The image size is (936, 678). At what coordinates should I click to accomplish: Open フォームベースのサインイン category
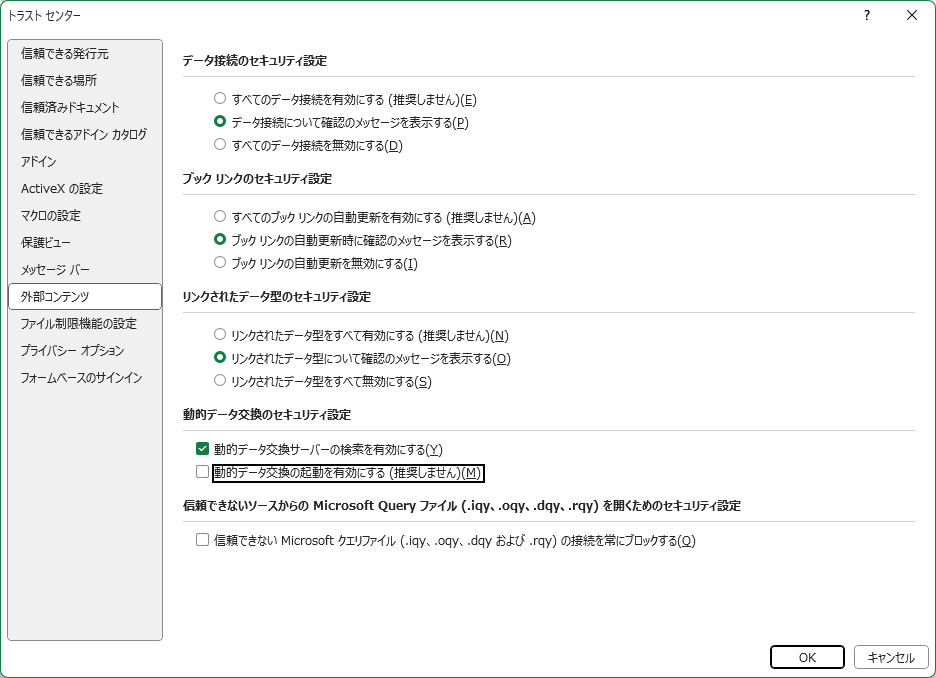pyautogui.click(x=85, y=378)
